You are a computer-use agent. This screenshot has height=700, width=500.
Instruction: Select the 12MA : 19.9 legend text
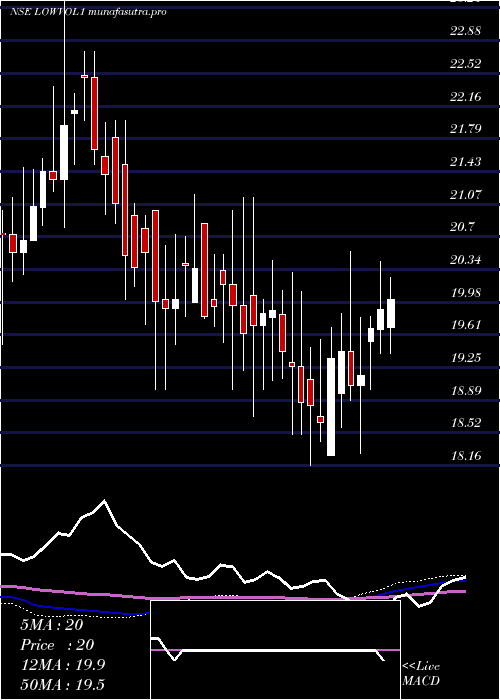point(63,665)
